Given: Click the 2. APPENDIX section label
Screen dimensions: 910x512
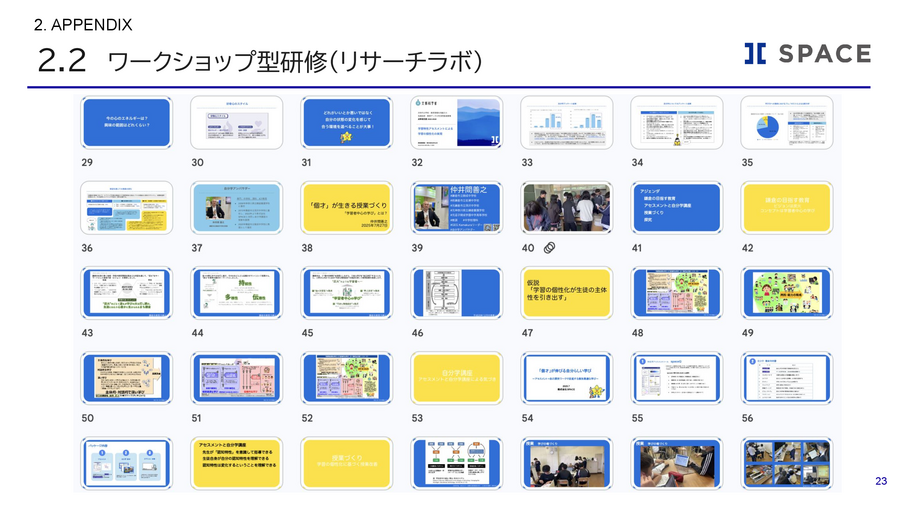Looking at the screenshot, I should (82, 23).
